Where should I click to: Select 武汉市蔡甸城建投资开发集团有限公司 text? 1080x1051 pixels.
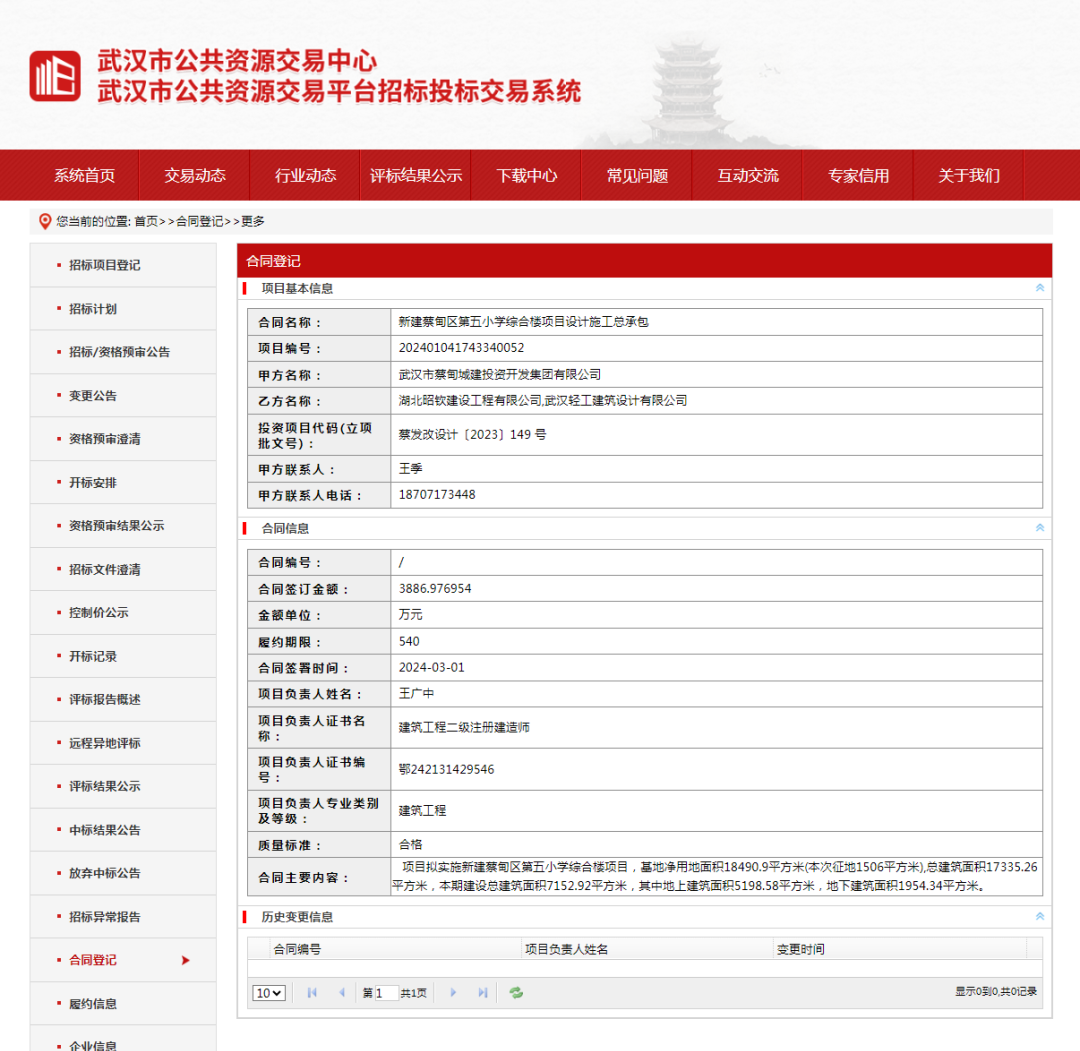point(499,374)
